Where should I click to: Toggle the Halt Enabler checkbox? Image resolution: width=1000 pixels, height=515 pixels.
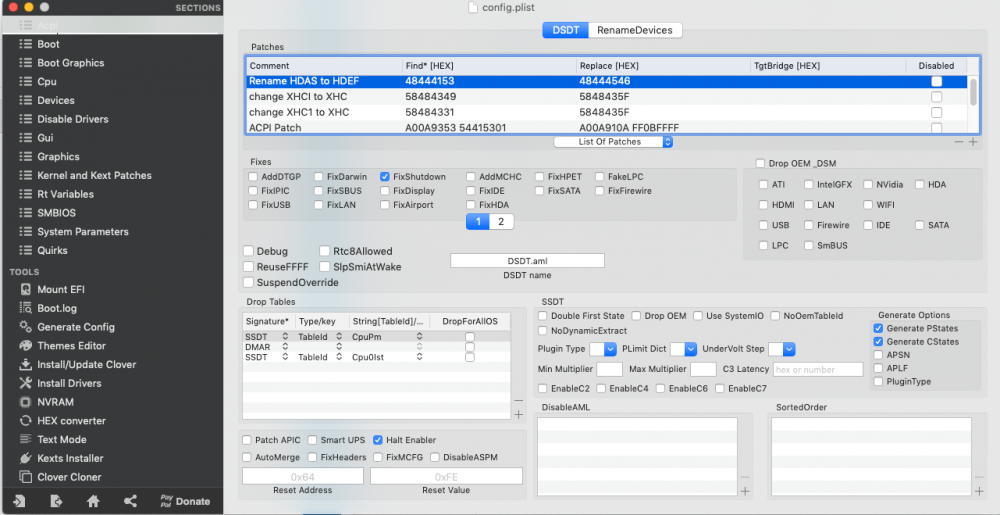378,440
